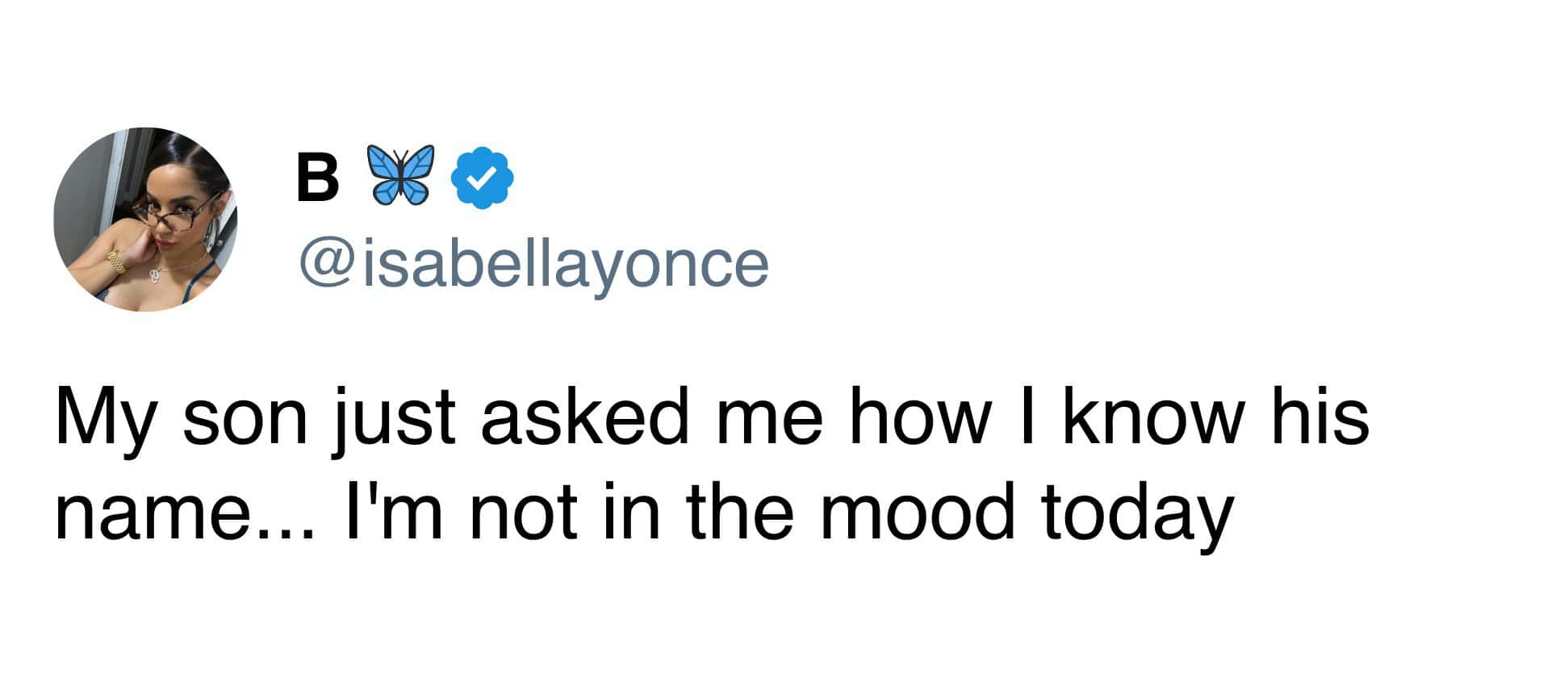
Task: Open the circular profile picture
Action: point(146,220)
